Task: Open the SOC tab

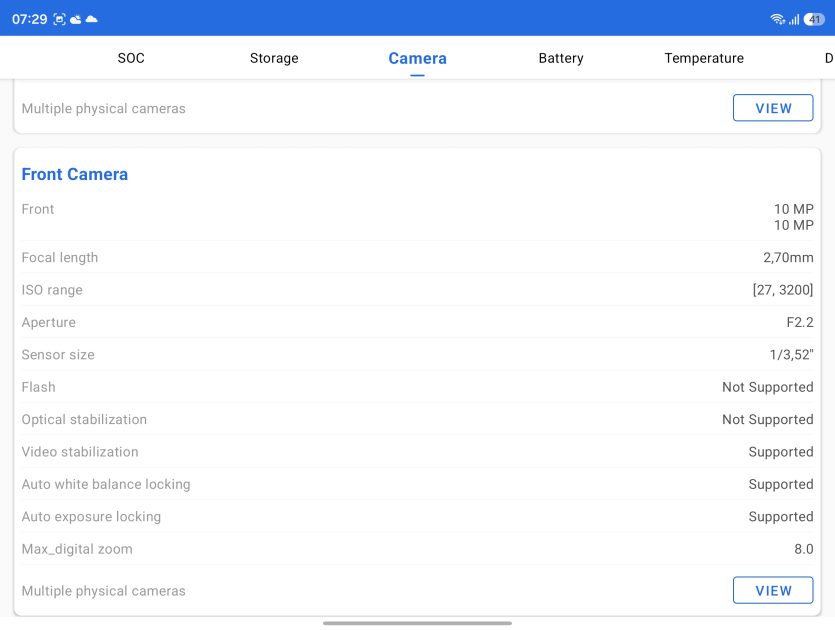Action: point(131,58)
